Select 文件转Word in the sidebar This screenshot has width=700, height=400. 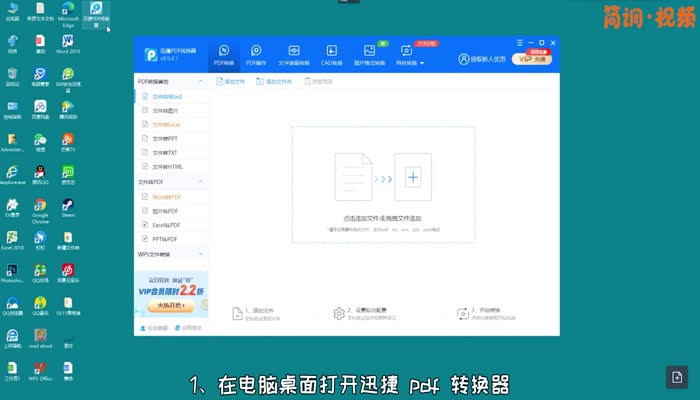[x=171, y=96]
